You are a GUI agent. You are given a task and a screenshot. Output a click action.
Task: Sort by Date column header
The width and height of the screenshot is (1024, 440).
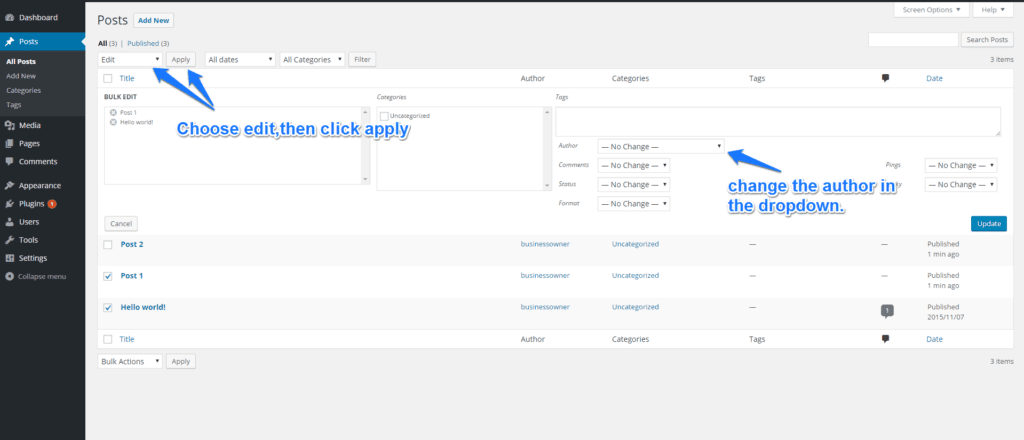point(935,78)
